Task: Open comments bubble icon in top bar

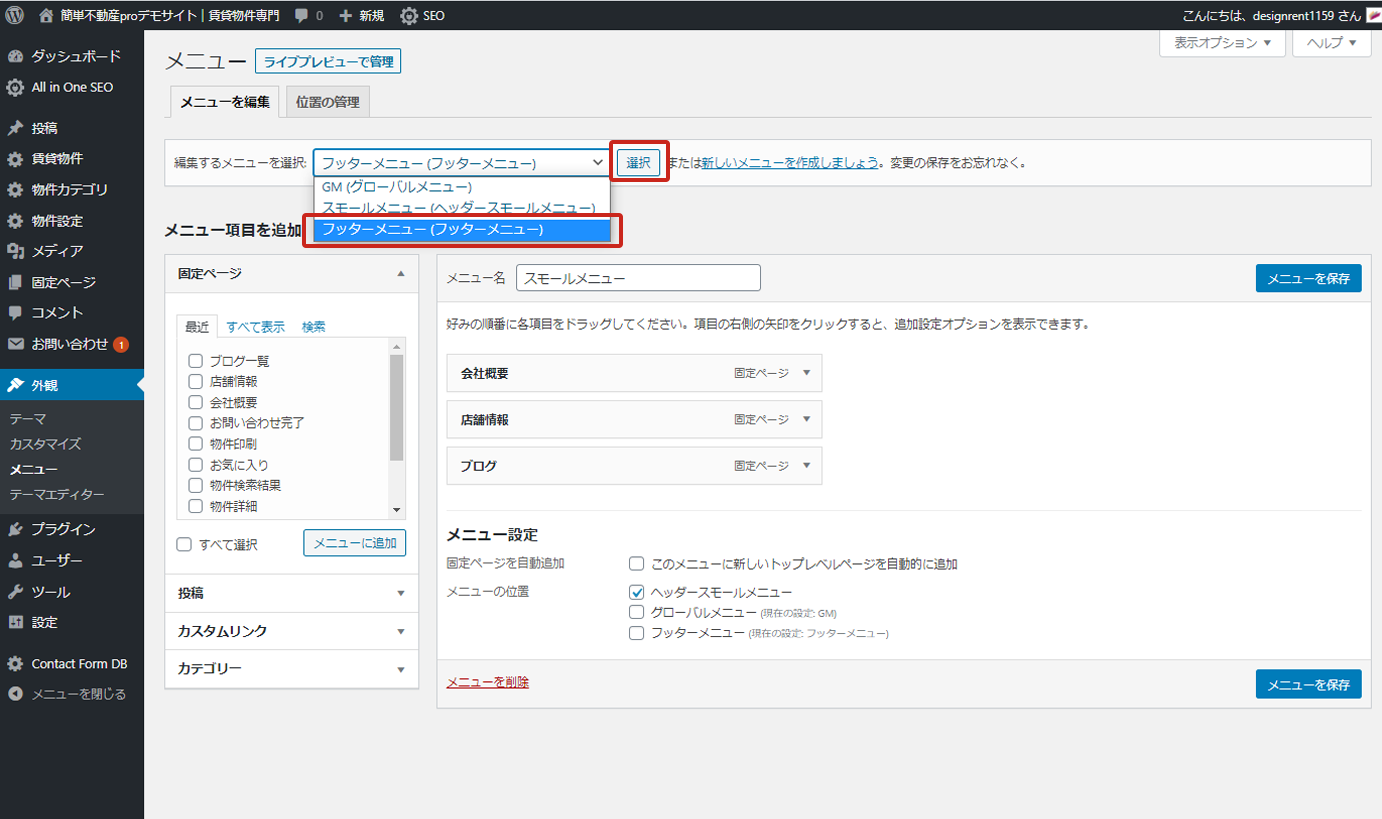Action: click(x=302, y=16)
